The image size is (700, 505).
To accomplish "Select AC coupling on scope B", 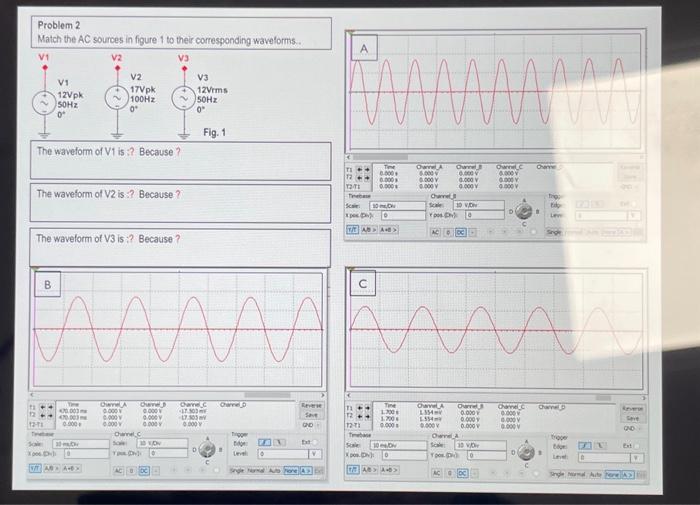I will click(x=118, y=471).
